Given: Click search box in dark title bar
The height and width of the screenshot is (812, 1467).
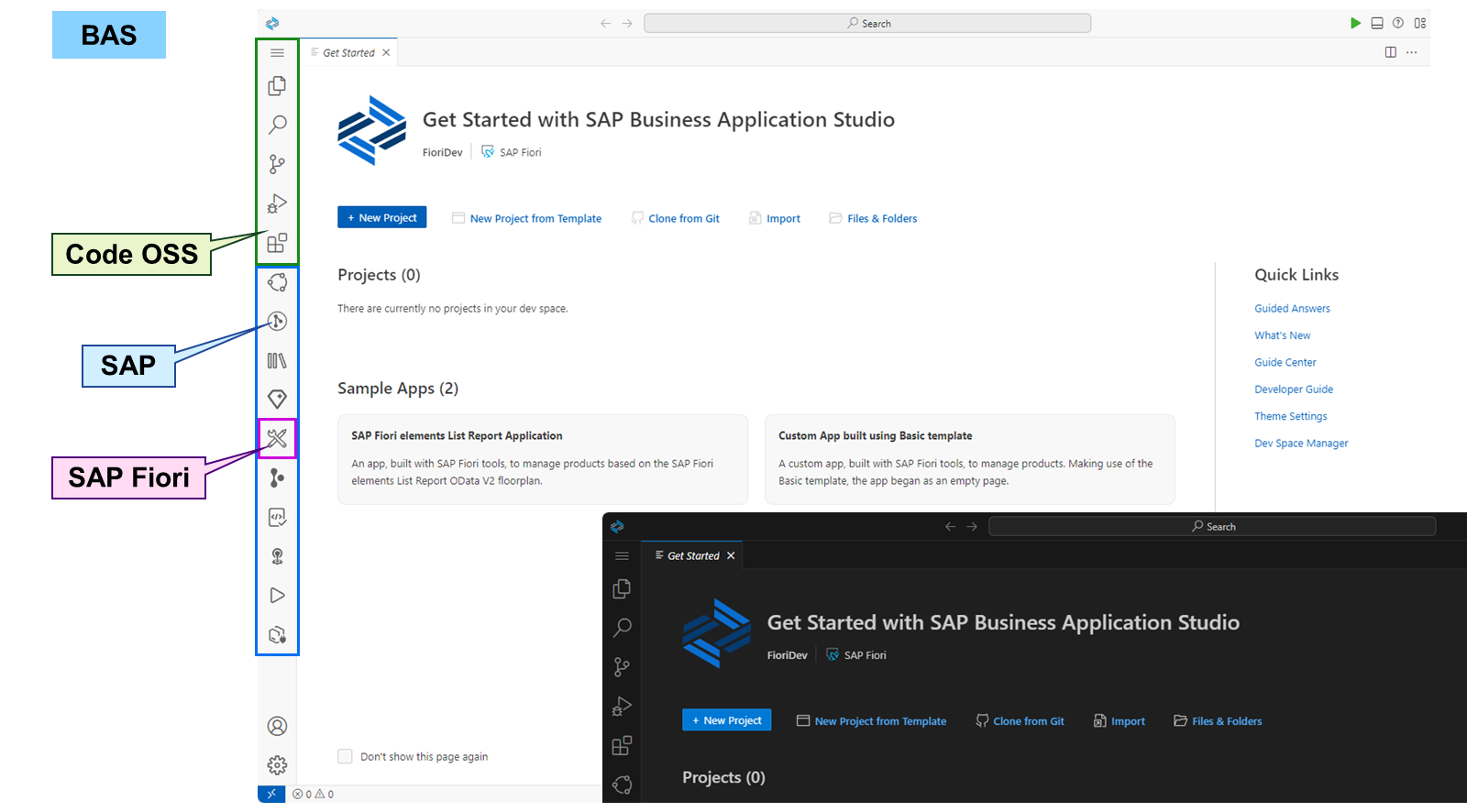Looking at the screenshot, I should click(1212, 526).
